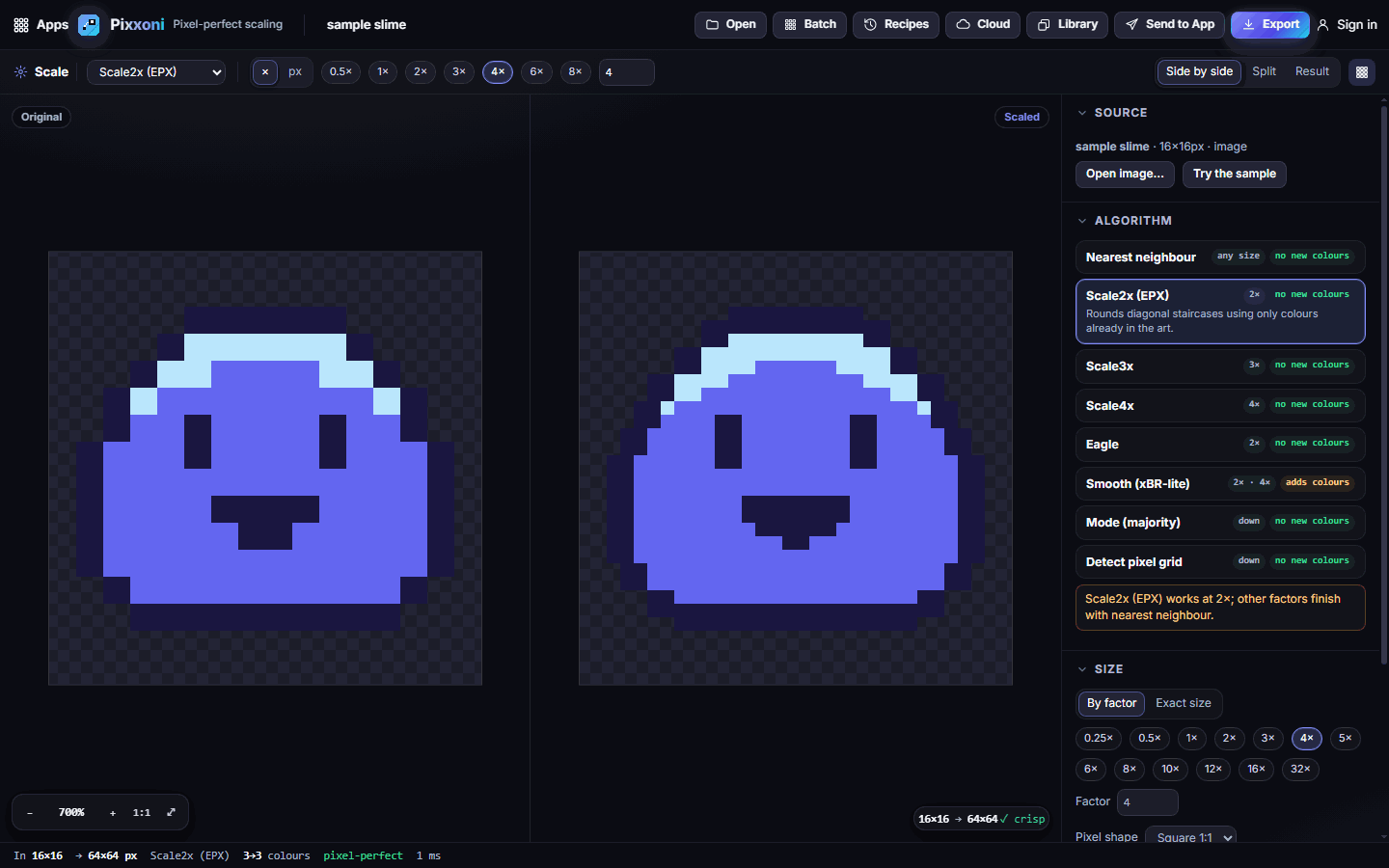The width and height of the screenshot is (1389, 868).
Task: Select the By factor size mode
Action: [x=1111, y=704]
